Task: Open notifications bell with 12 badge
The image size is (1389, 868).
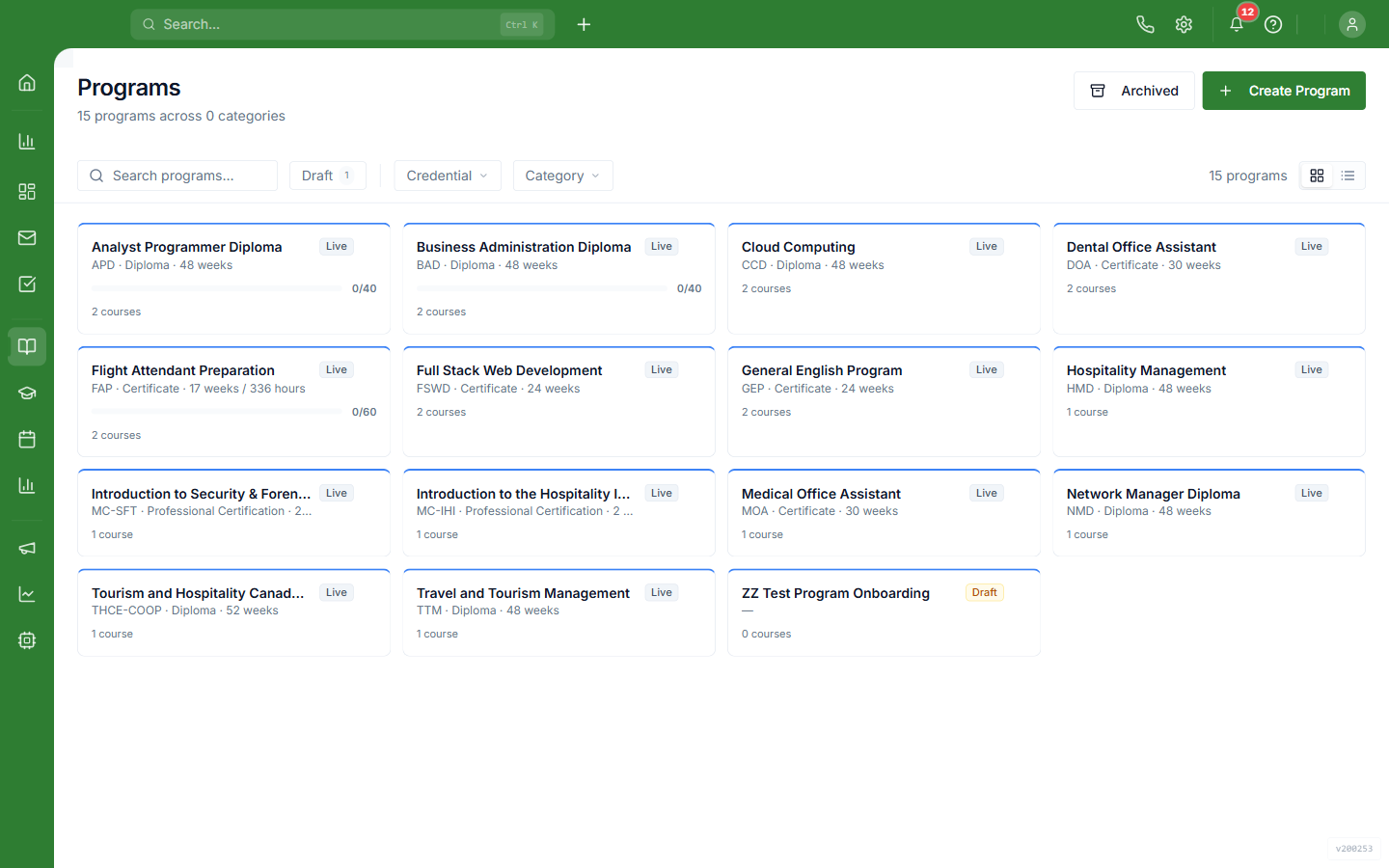Action: 1237,25
